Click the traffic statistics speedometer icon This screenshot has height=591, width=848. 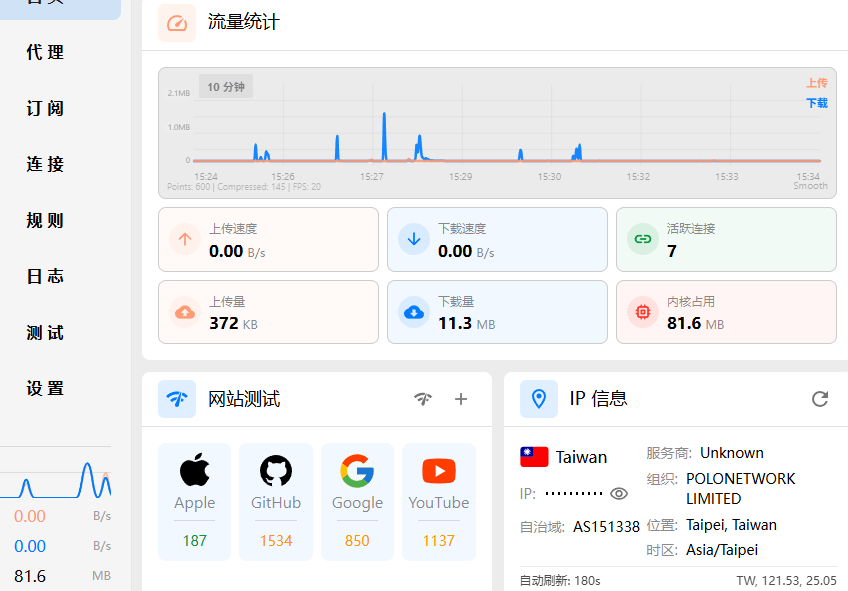coord(177,23)
